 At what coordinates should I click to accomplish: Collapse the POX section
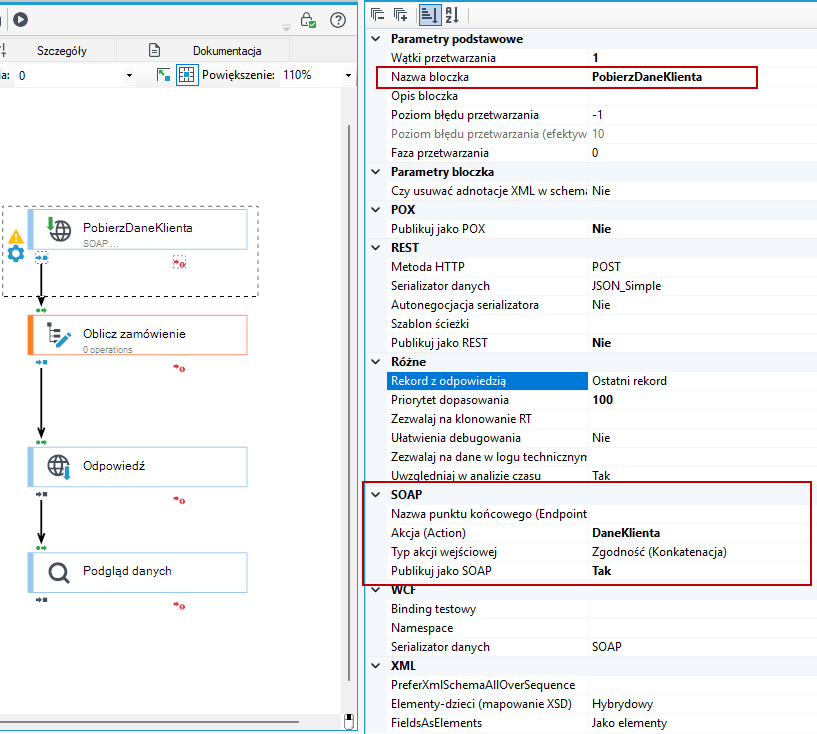pos(376,209)
